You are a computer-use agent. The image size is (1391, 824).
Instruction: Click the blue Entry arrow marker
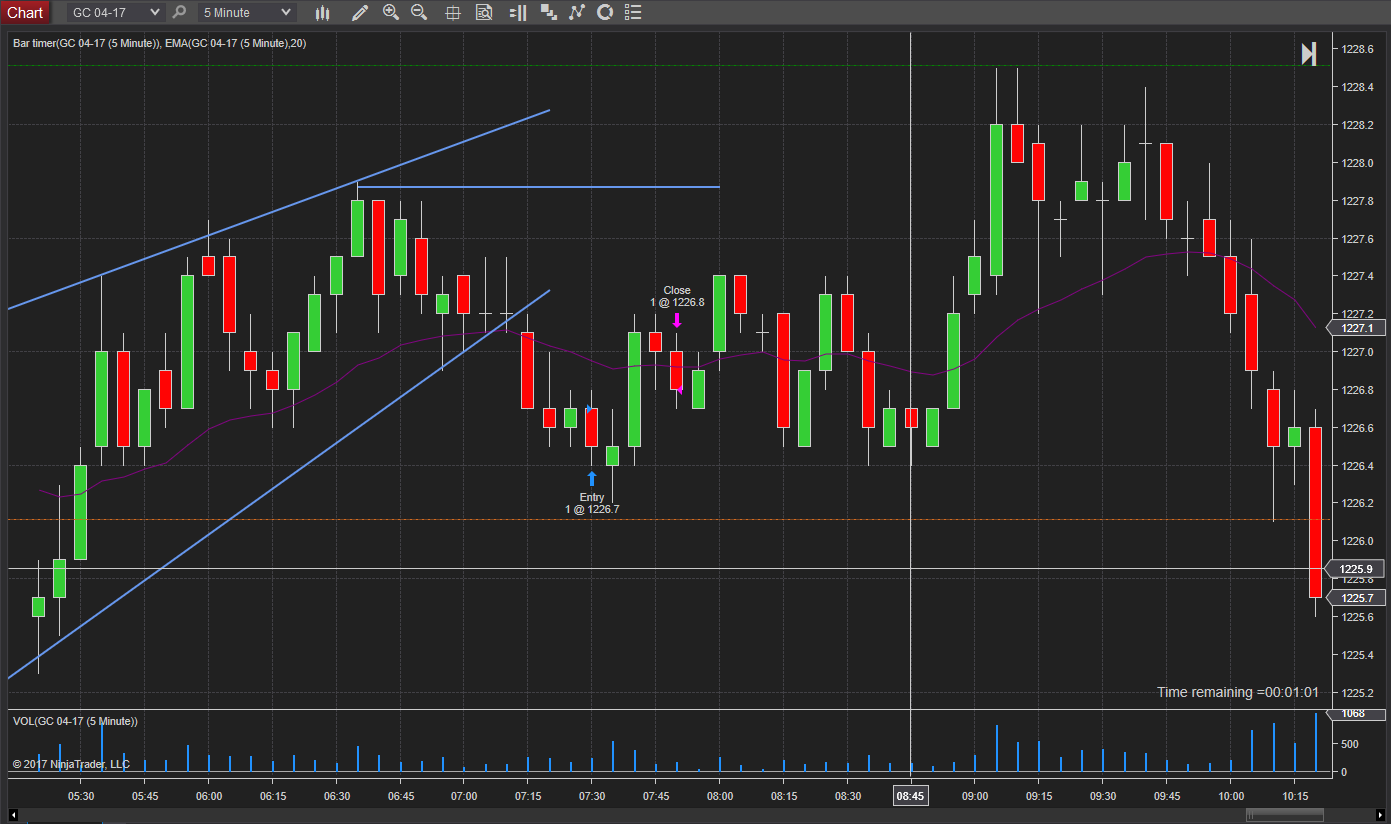pyautogui.click(x=592, y=479)
